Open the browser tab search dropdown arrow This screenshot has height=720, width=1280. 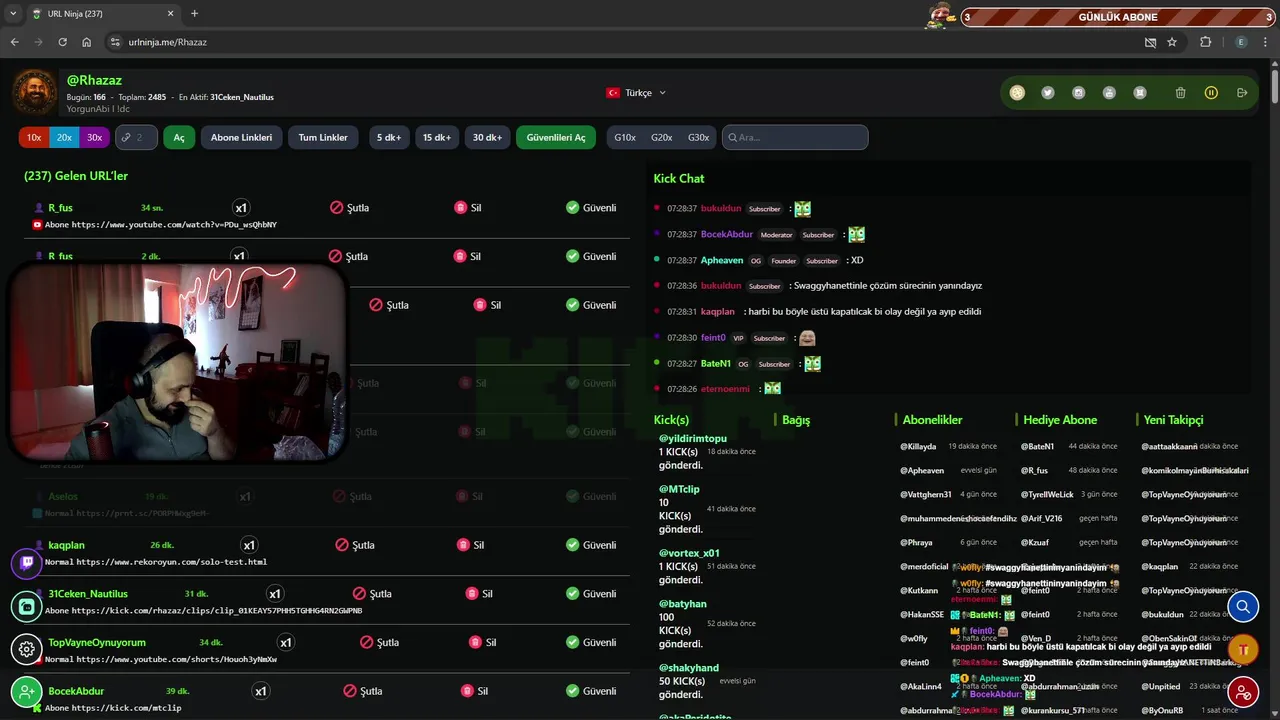(x=13, y=14)
